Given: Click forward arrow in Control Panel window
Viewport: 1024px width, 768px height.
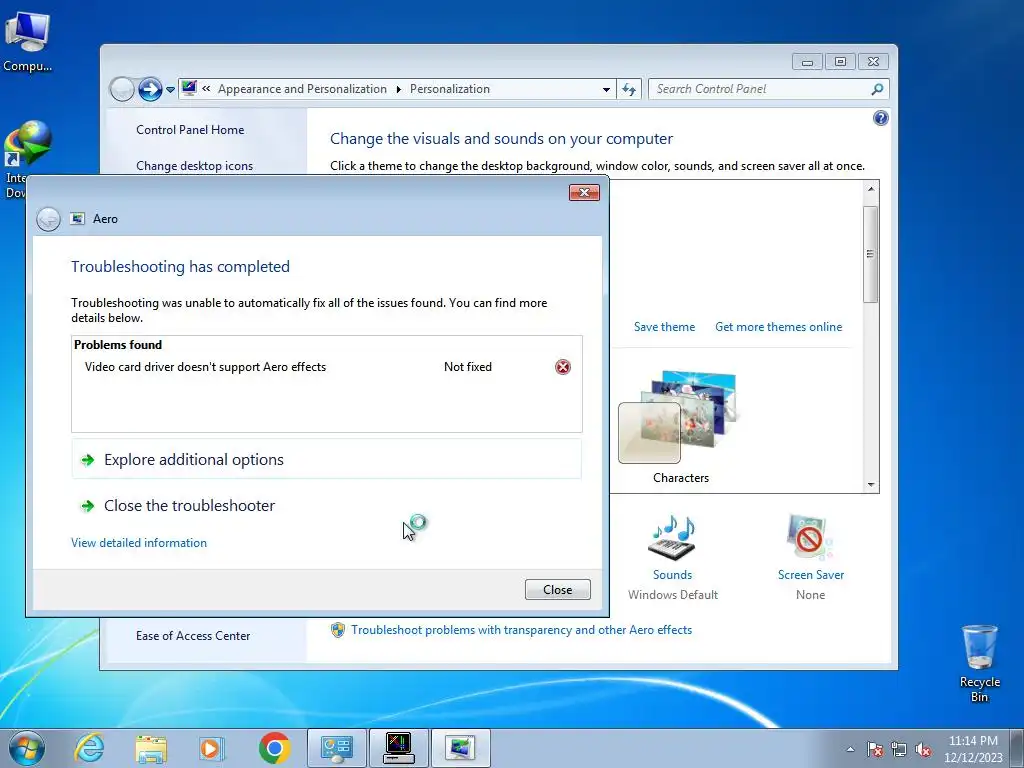Looking at the screenshot, I should click(150, 89).
